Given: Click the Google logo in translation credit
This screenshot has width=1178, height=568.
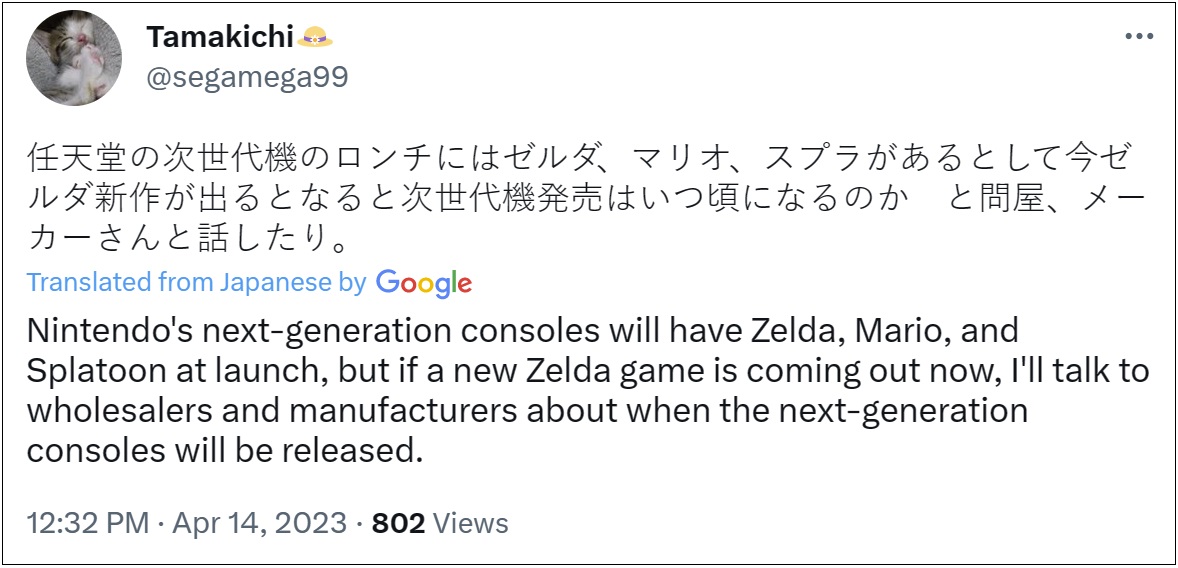Looking at the screenshot, I should tap(423, 283).
